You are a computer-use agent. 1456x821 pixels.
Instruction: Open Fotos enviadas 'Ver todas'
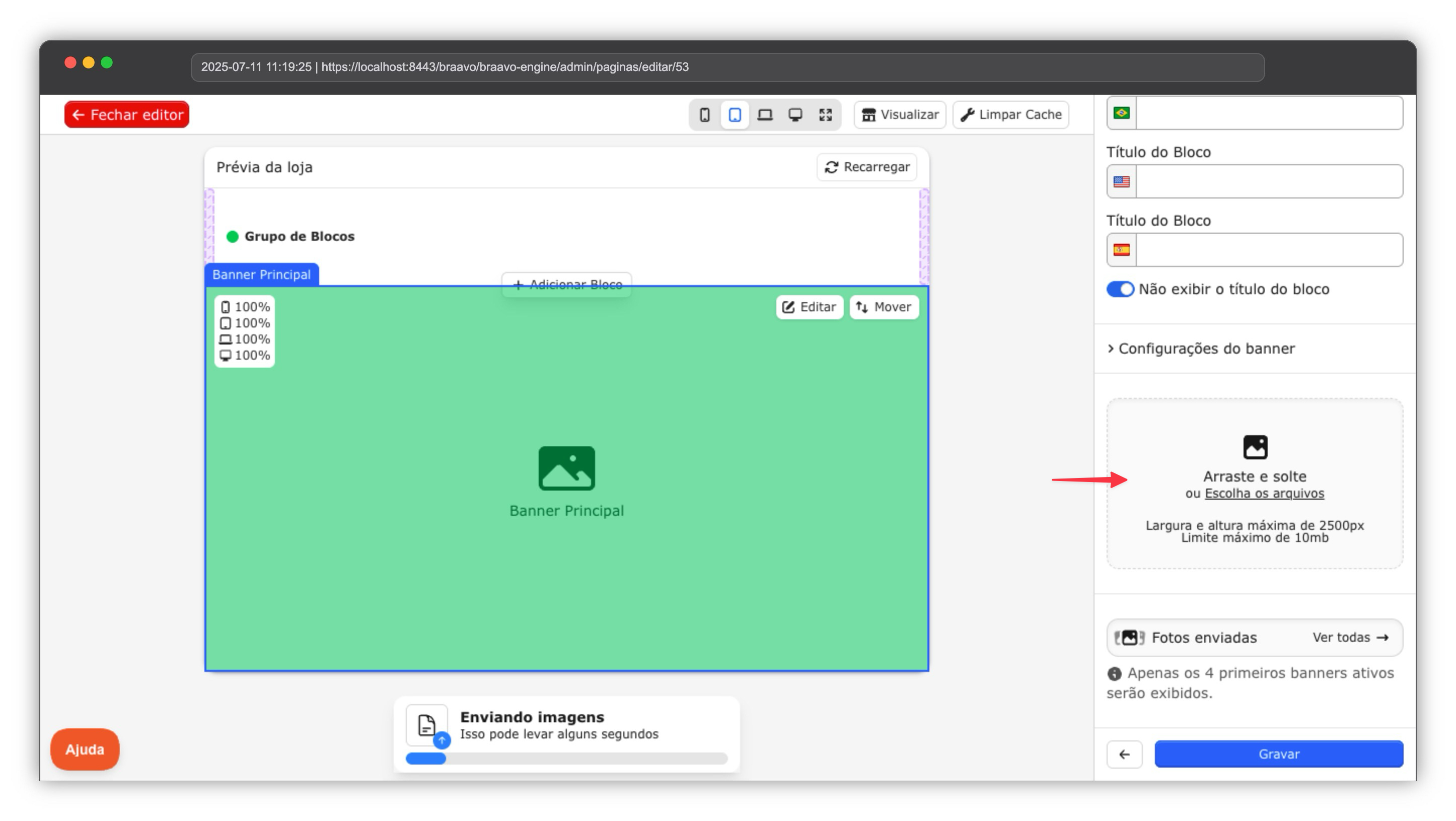(x=1350, y=637)
